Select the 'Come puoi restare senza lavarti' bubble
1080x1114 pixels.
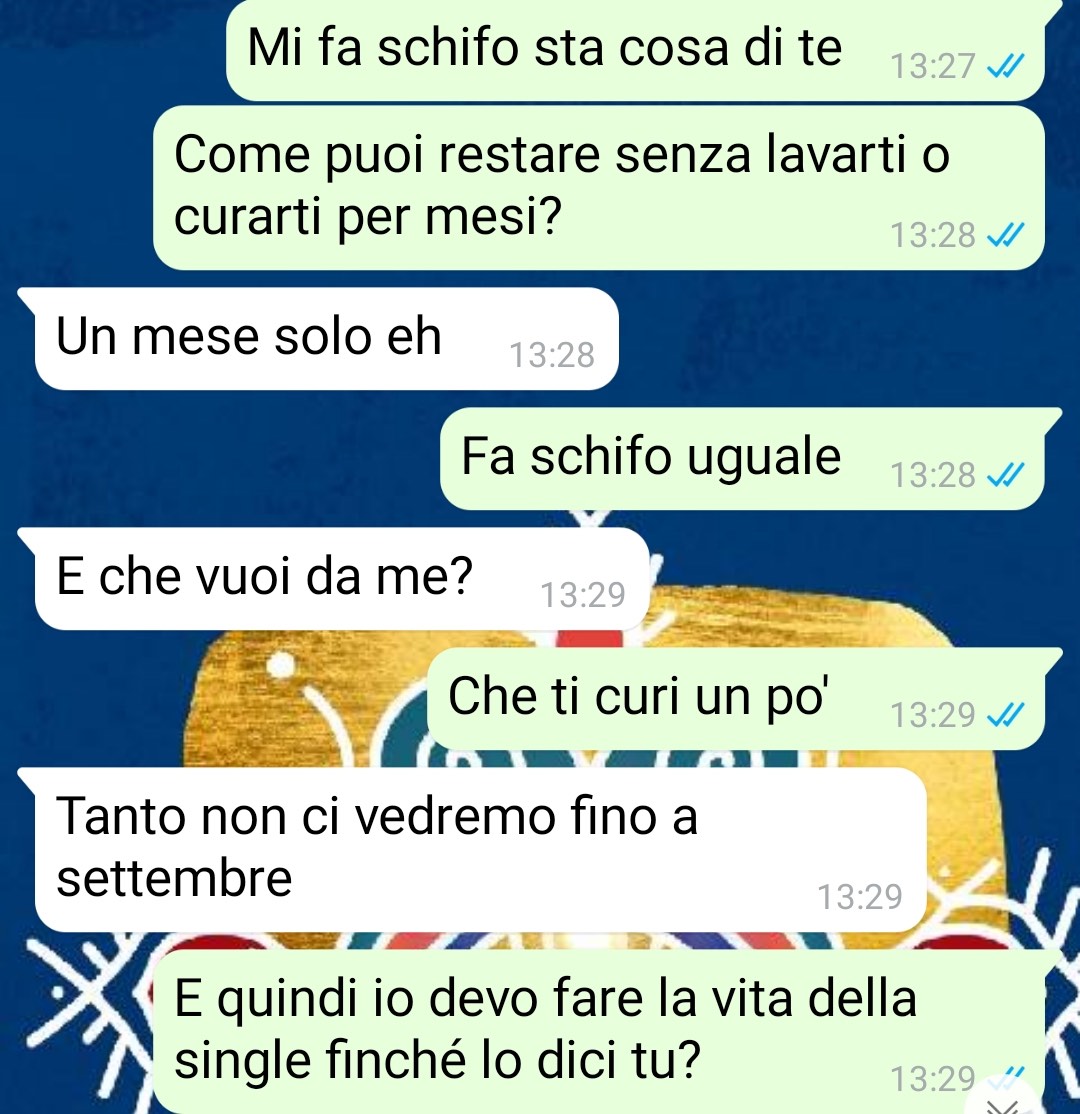click(x=599, y=188)
